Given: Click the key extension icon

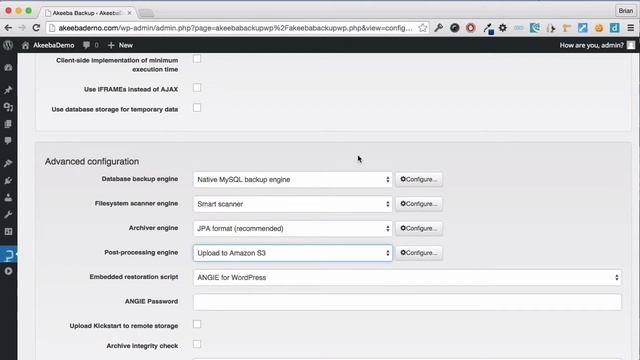Looking at the screenshot, I should (439, 28).
